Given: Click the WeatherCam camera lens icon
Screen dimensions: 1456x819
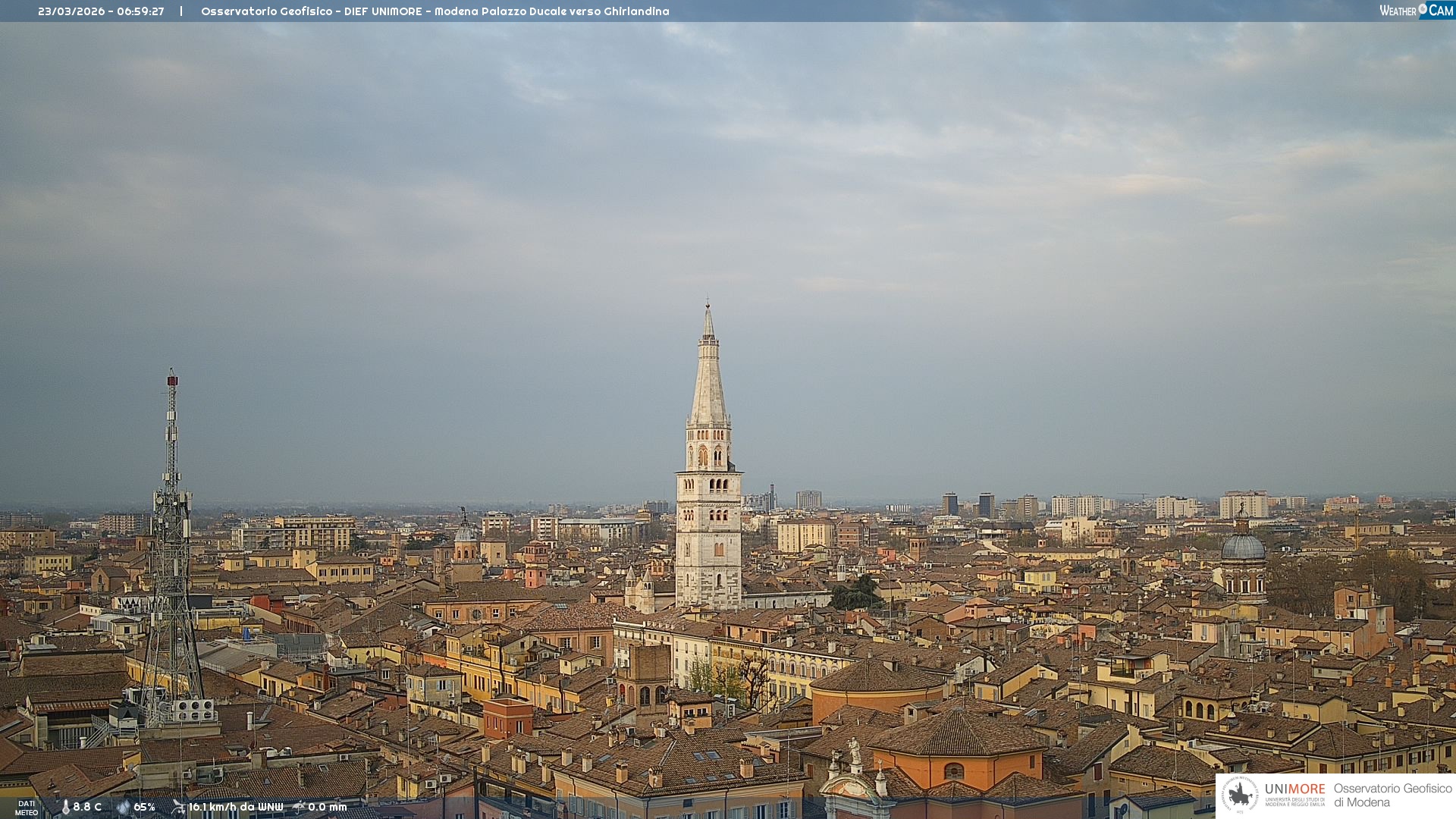Looking at the screenshot, I should (x=1423, y=9).
